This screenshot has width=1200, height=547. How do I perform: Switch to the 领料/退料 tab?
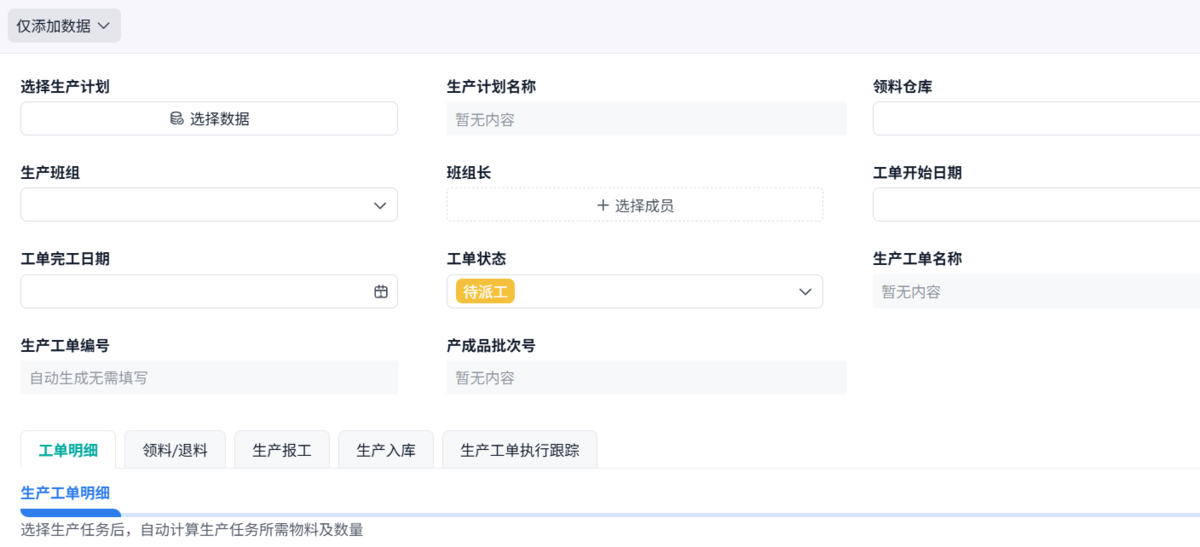click(175, 450)
